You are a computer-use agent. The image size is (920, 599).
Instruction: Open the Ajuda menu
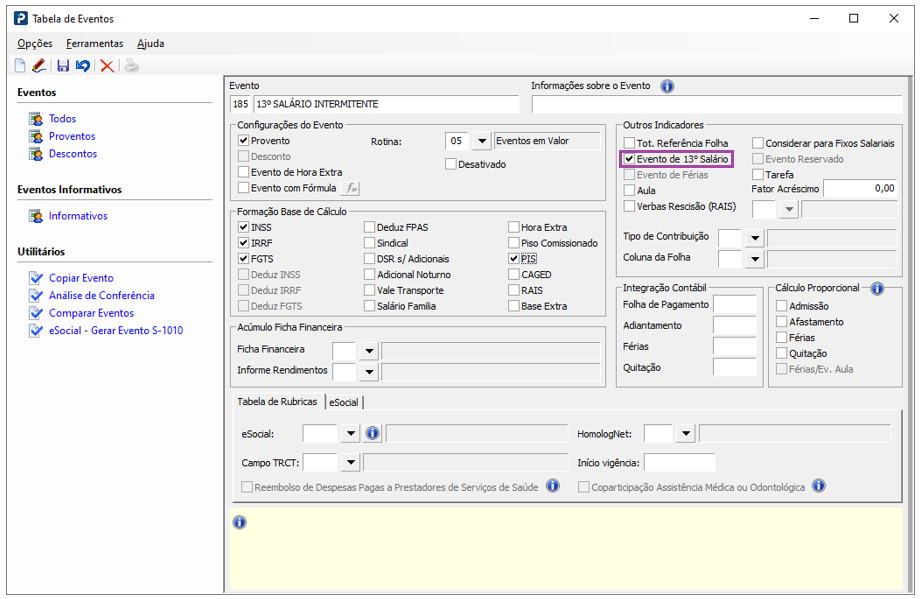151,43
